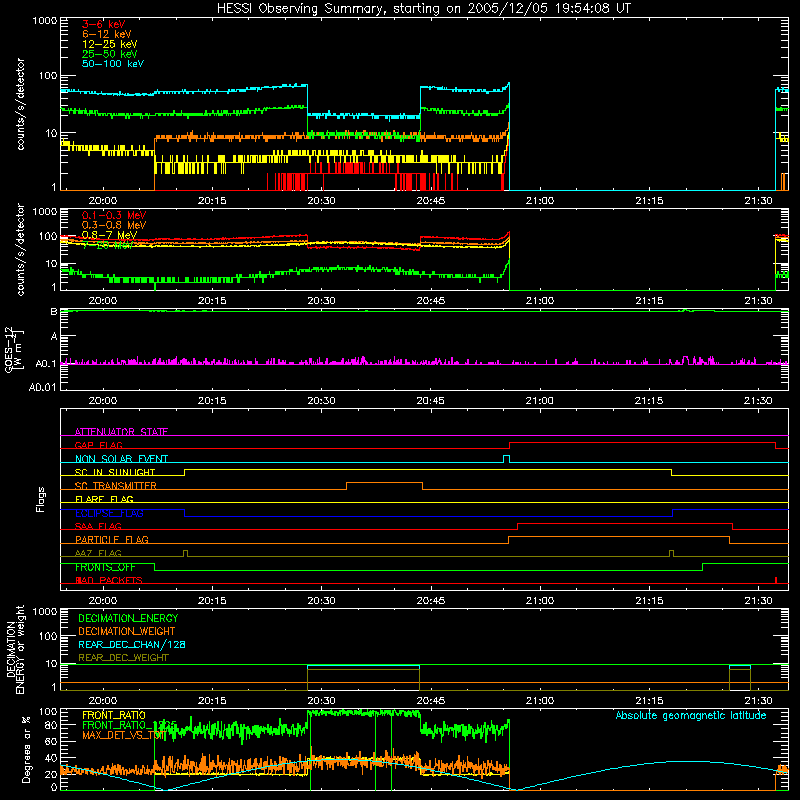Click the yellow FRONT_RATIO legend label
This screenshot has height=800, width=800.
coord(114,715)
